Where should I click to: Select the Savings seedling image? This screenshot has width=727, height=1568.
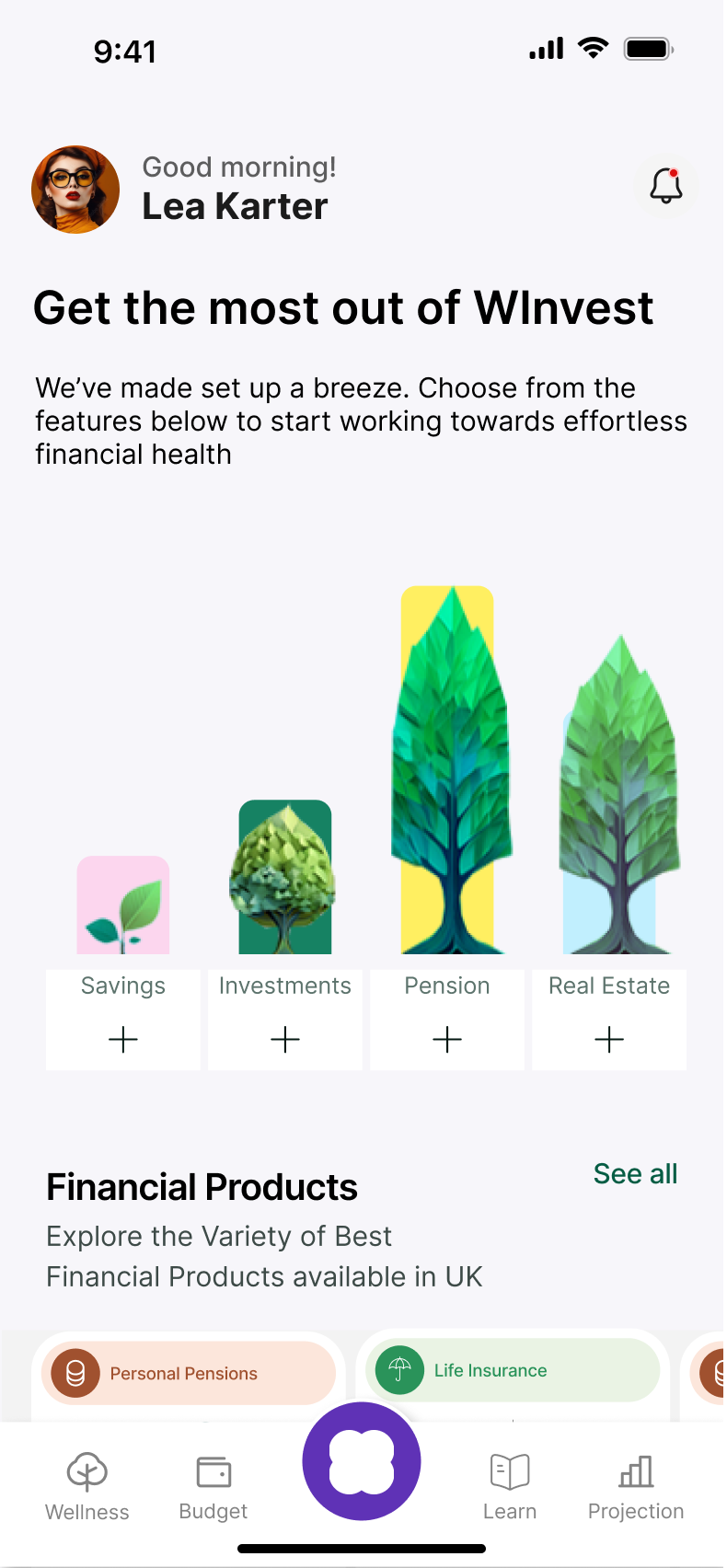(123, 906)
